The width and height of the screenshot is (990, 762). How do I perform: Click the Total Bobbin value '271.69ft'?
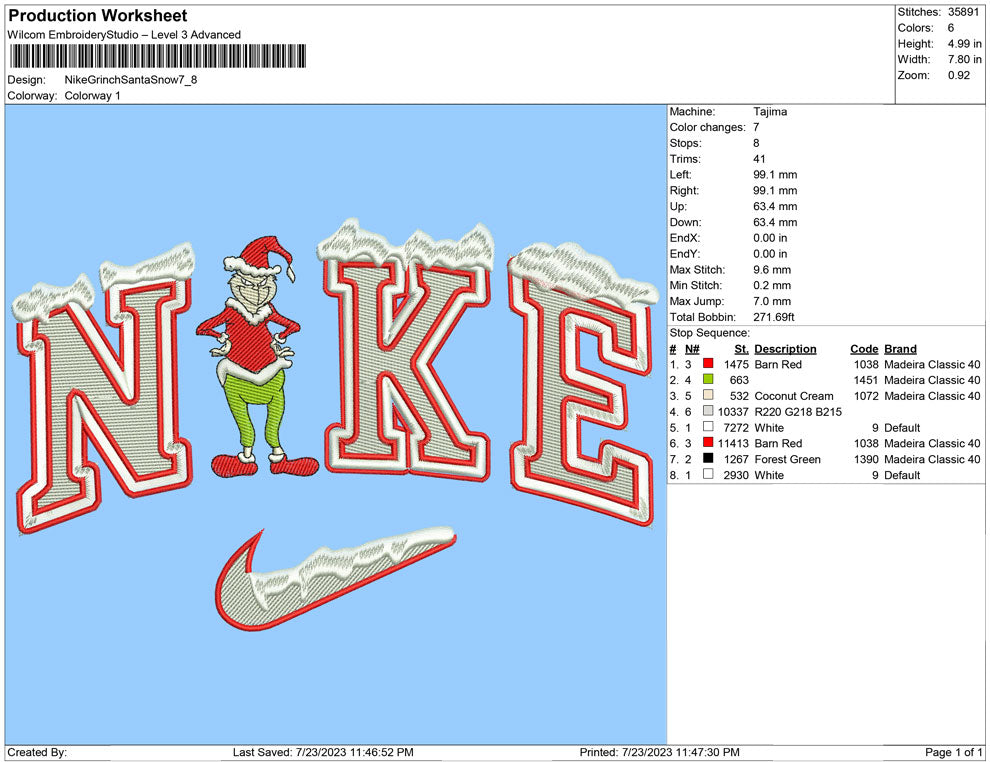[773, 317]
